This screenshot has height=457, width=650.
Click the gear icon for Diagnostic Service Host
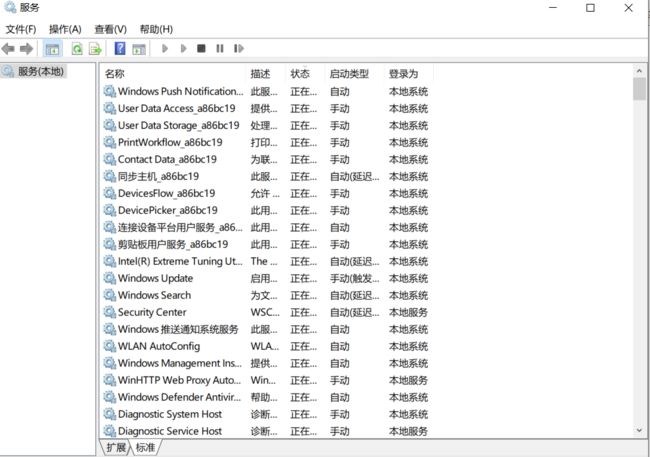109,431
